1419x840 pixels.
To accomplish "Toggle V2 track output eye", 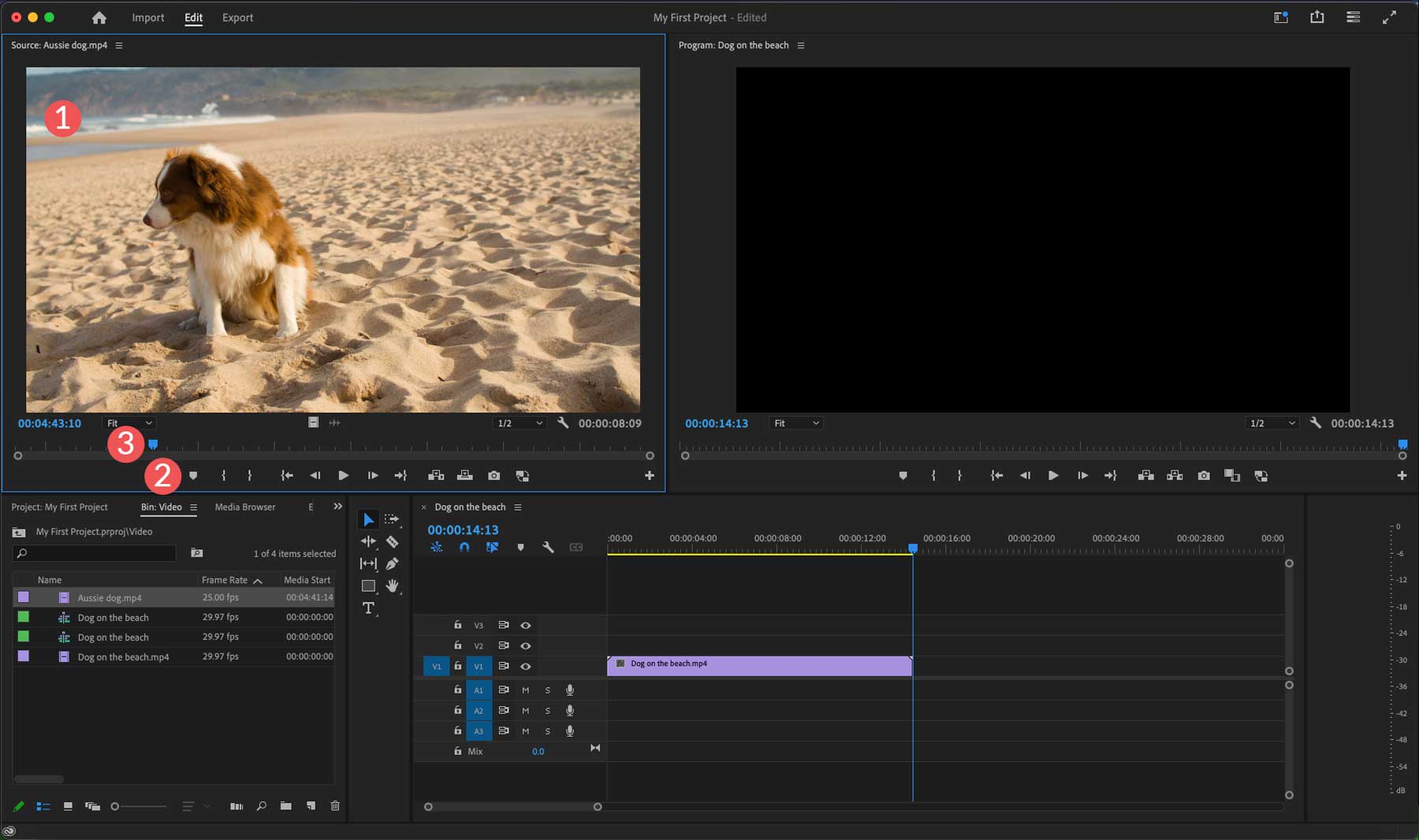I will [526, 646].
